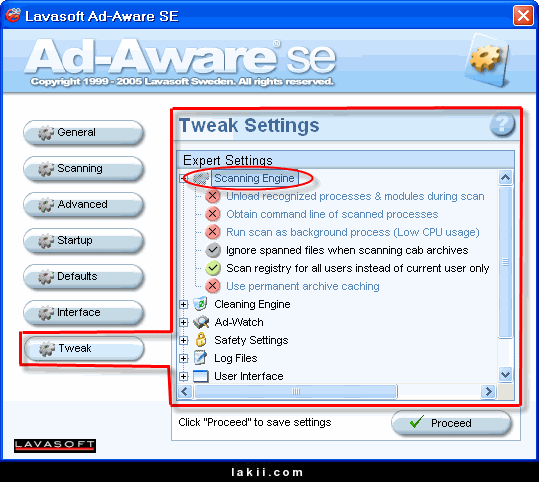Click the User Interface window icon
Viewport: 539px width, 482px height.
coord(201,376)
